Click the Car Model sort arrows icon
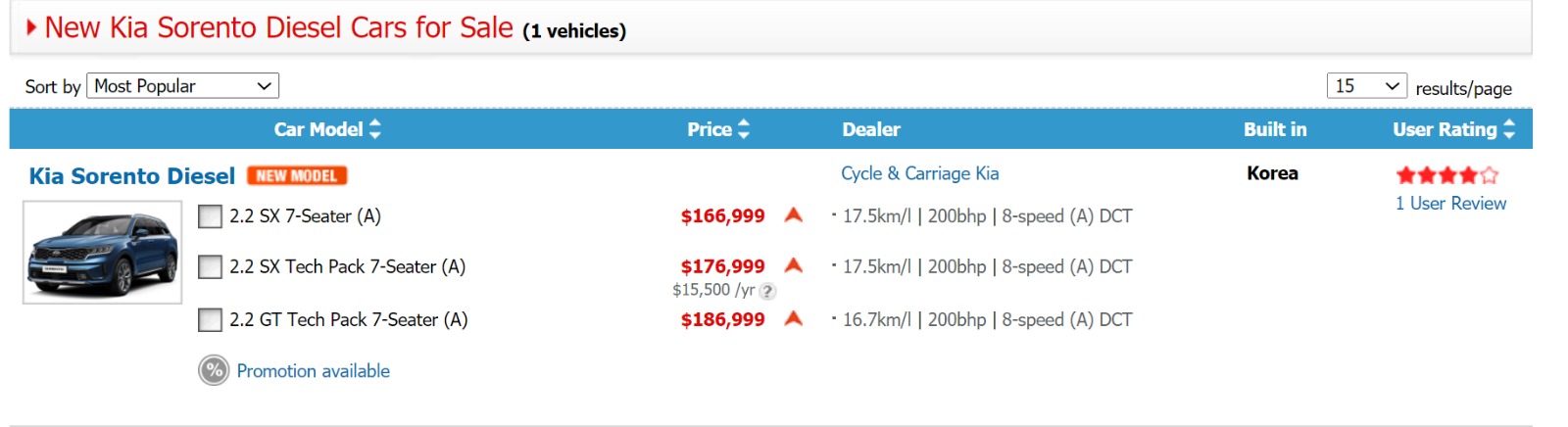 tap(375, 129)
